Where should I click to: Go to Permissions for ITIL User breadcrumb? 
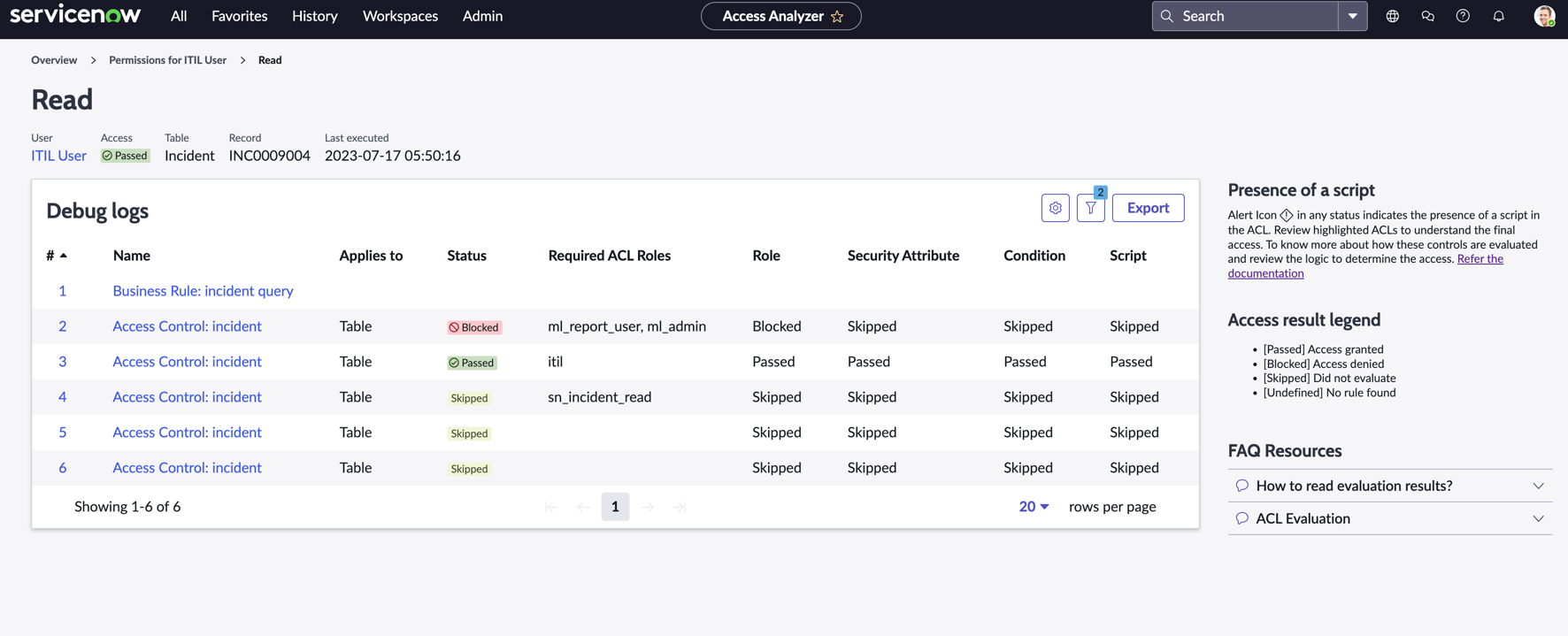click(167, 60)
